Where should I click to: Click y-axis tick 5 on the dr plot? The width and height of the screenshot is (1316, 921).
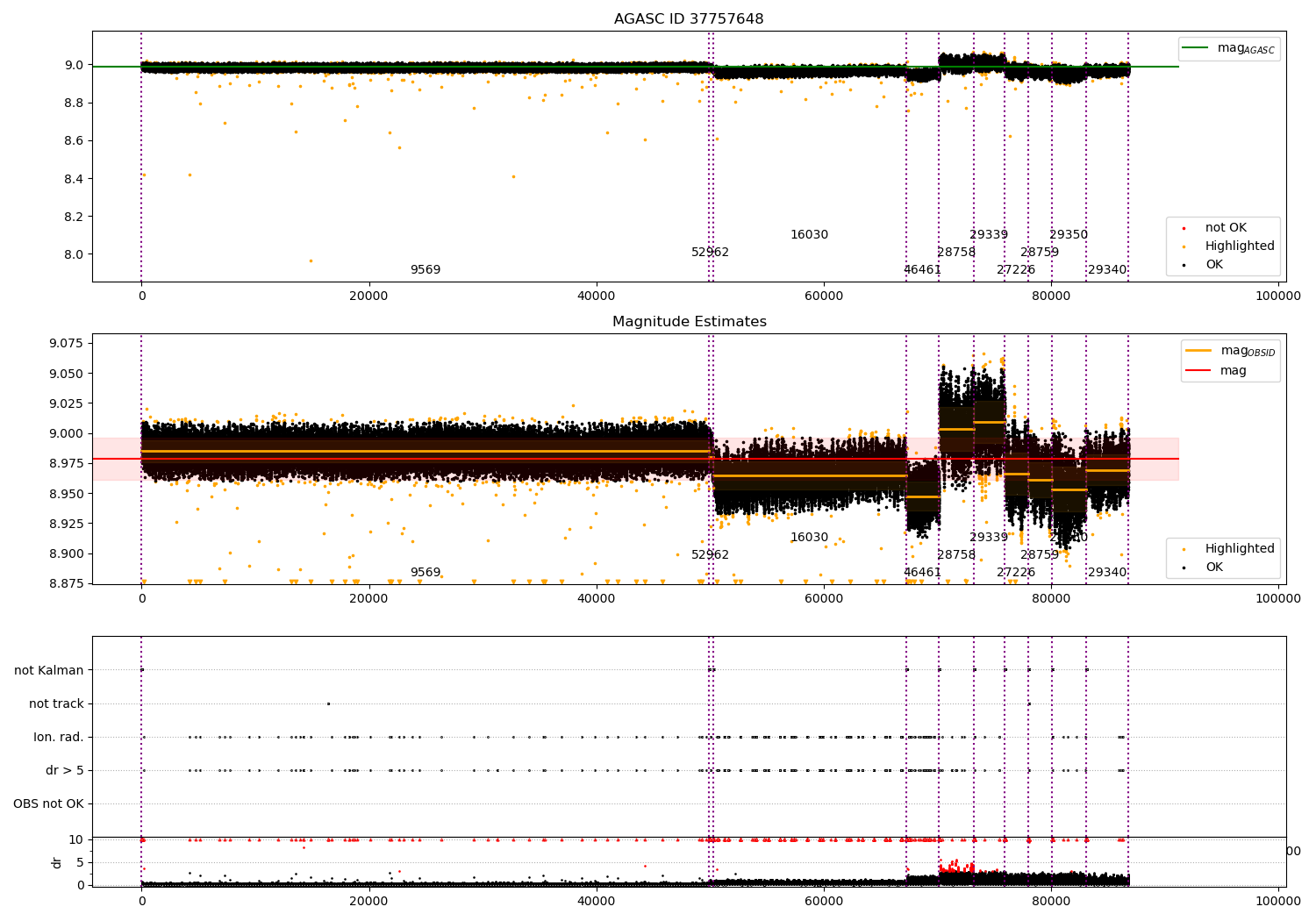pos(80,862)
